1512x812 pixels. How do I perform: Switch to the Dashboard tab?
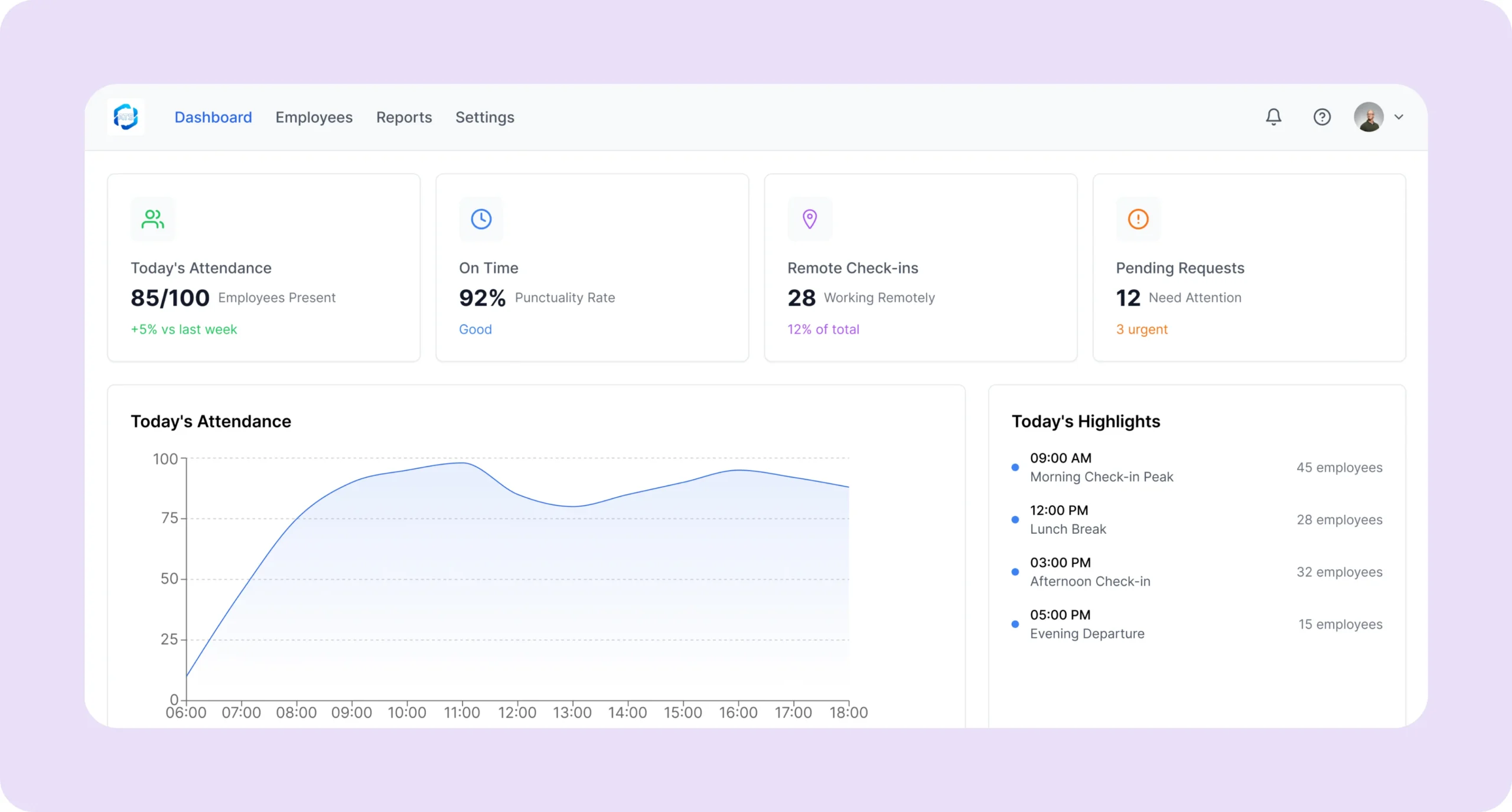pyautogui.click(x=213, y=117)
